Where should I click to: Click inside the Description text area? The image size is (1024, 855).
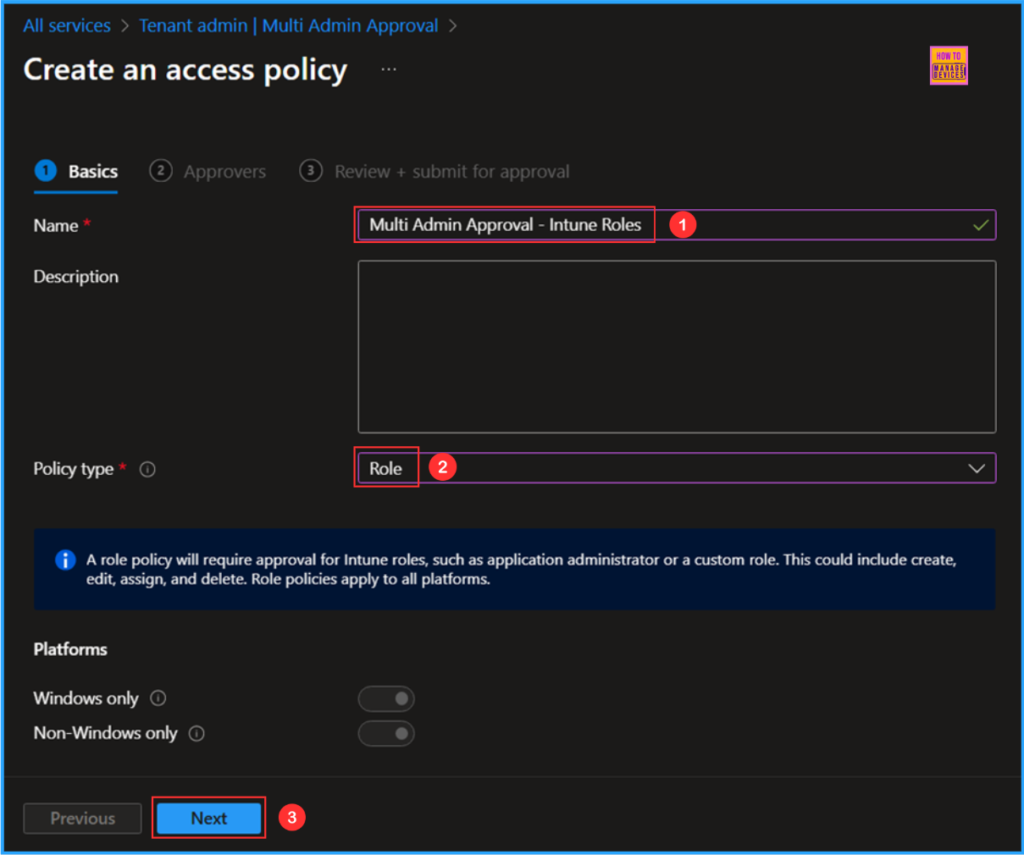point(677,347)
